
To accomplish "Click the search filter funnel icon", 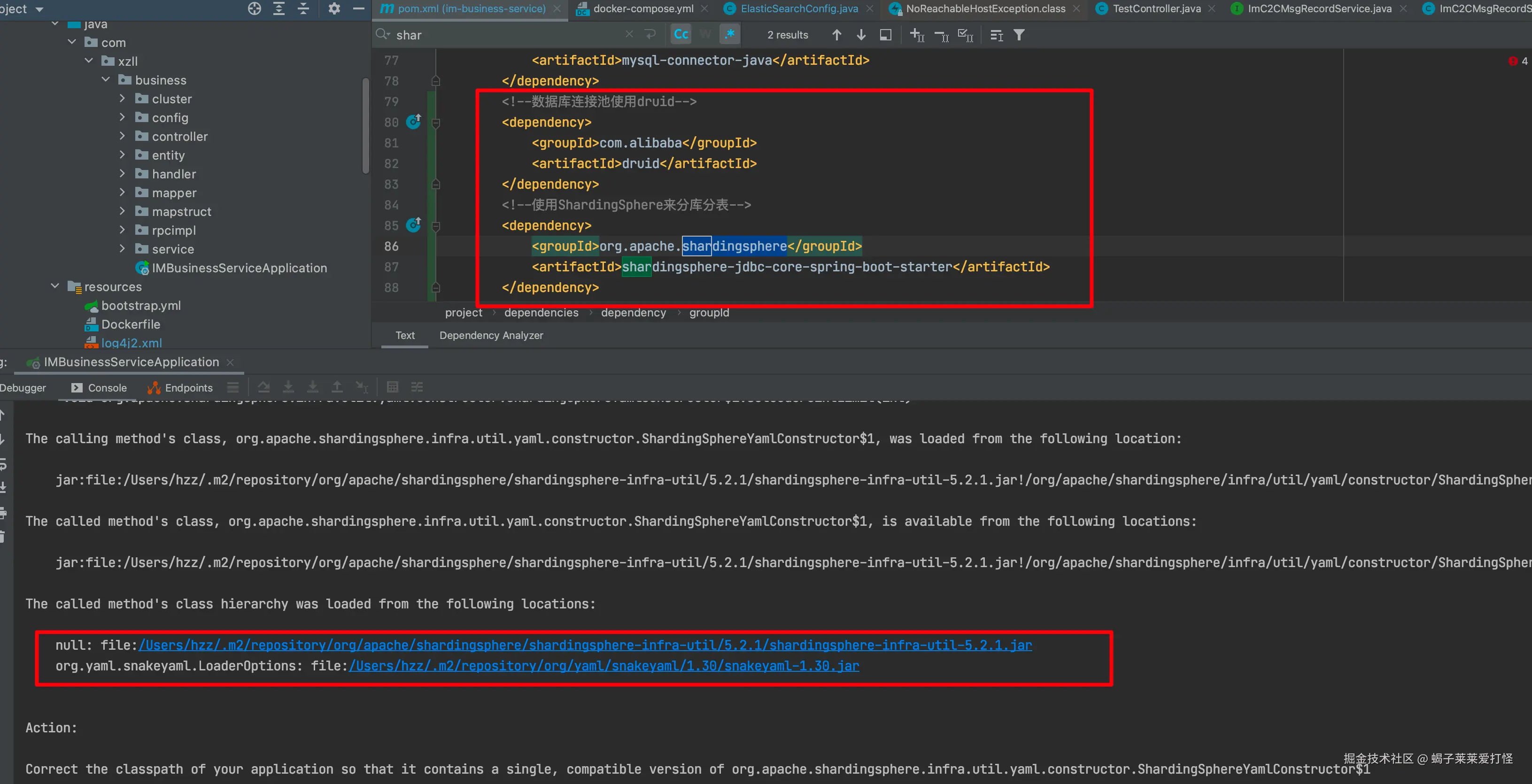I will (1019, 35).
